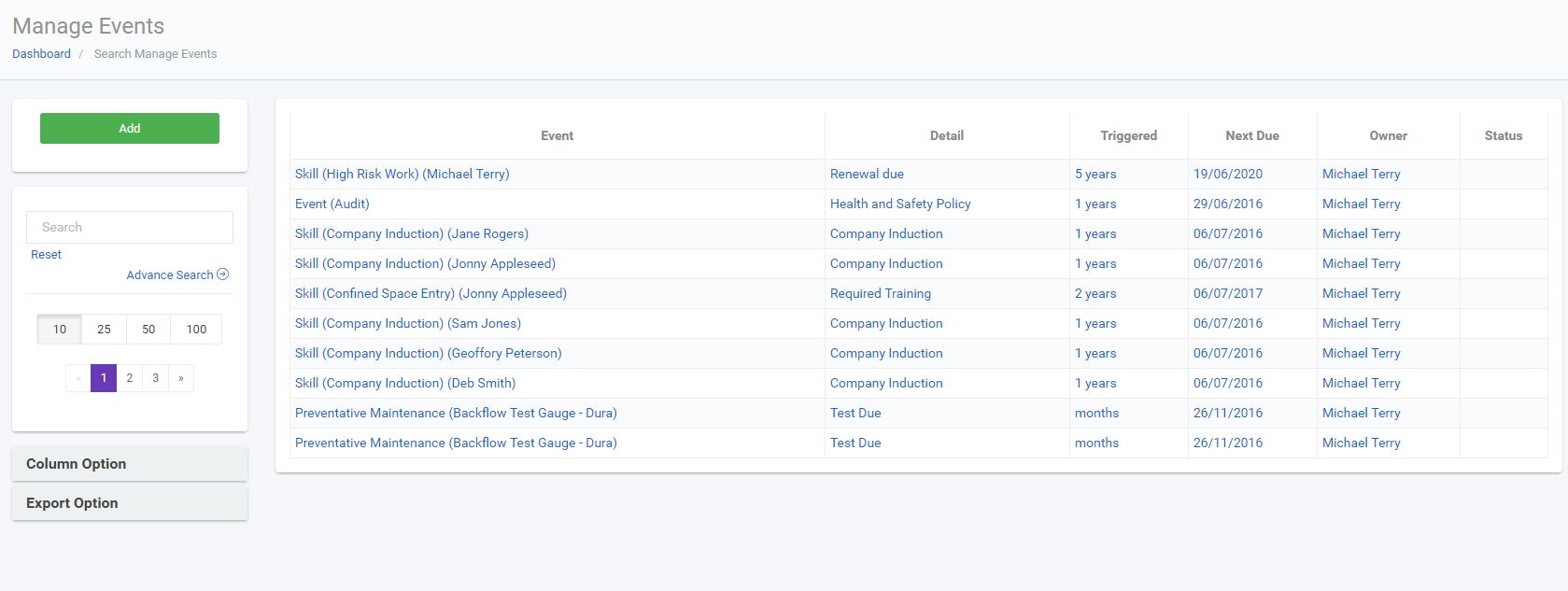Click 'Health and Safety Policy' detail
The width and height of the screenshot is (1568, 591).
(900, 204)
